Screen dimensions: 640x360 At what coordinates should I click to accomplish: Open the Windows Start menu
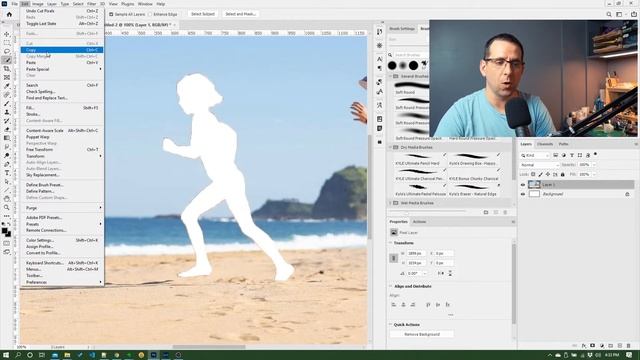(6, 355)
